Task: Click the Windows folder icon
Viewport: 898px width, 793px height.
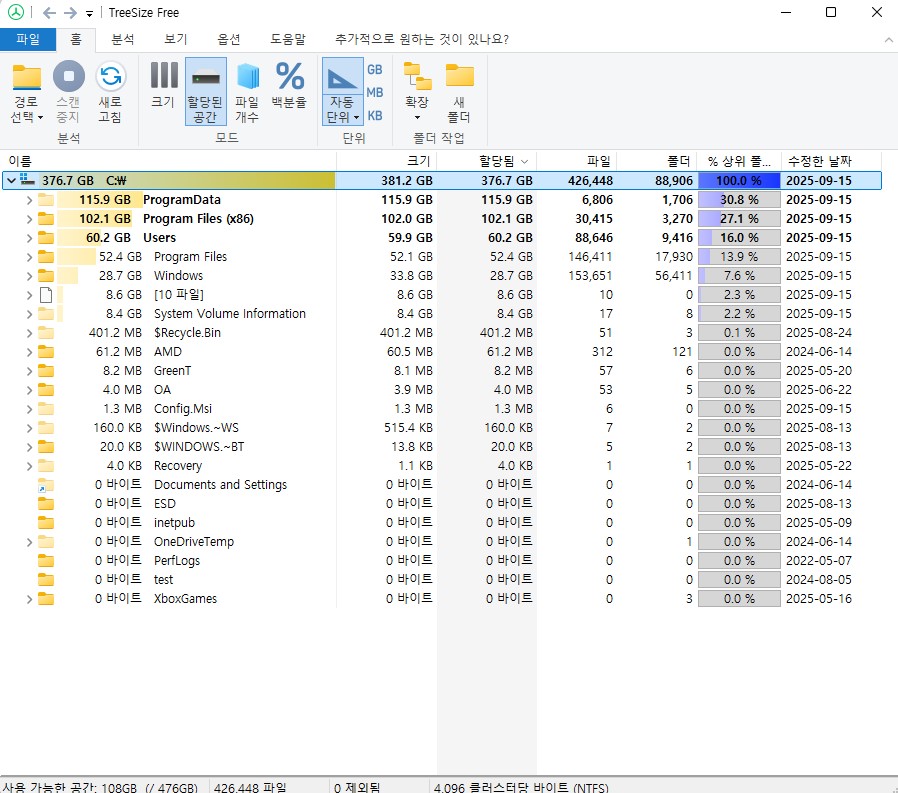Action: coord(46,275)
